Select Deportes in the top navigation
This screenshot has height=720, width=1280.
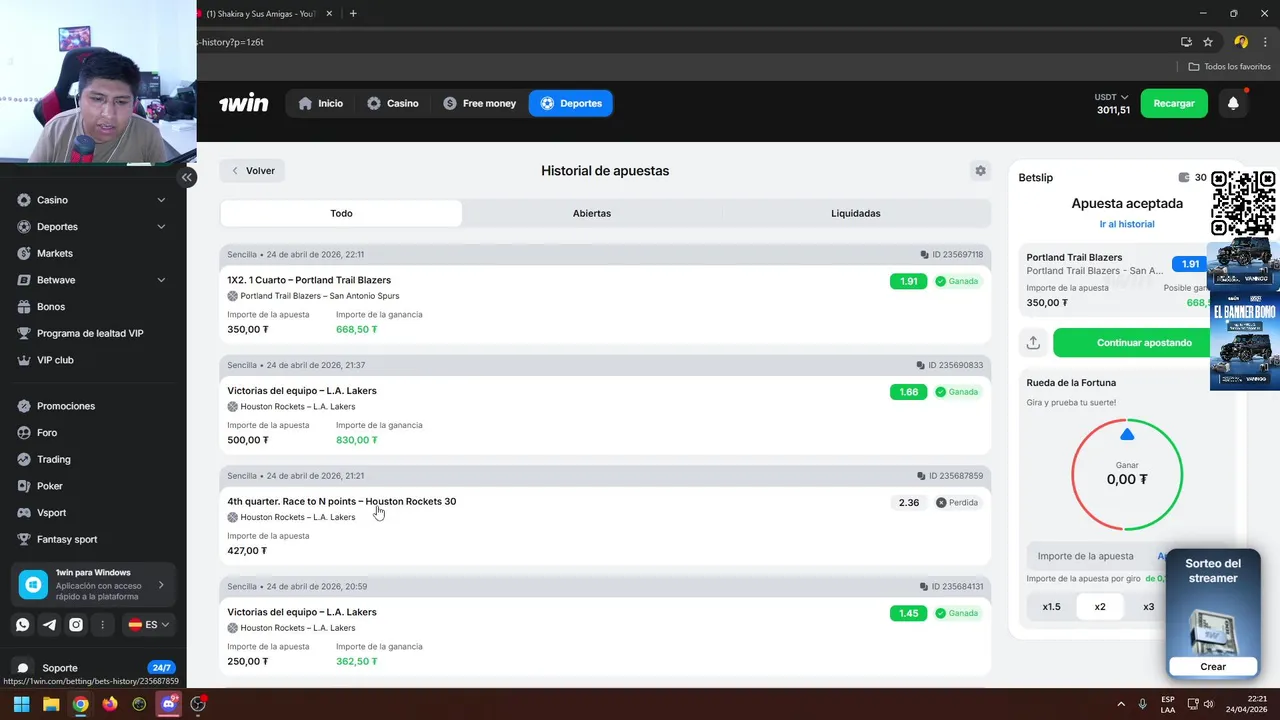pyautogui.click(x=571, y=103)
